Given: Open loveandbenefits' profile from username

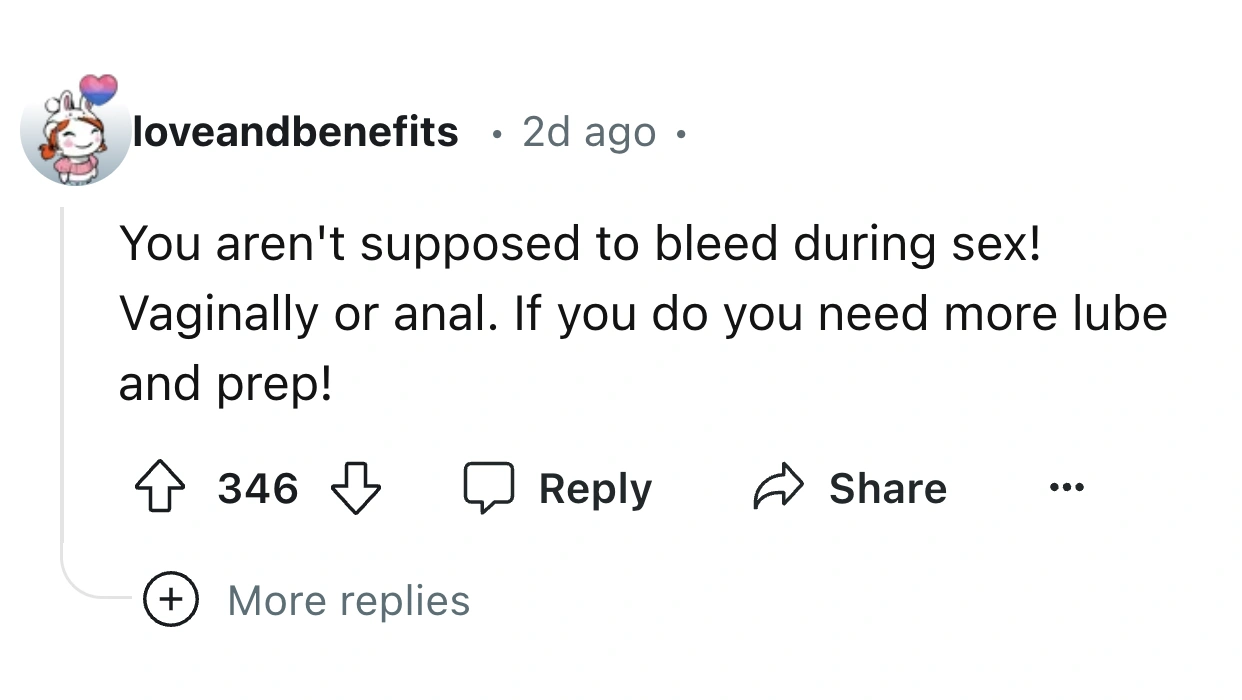Looking at the screenshot, I should tap(295, 131).
